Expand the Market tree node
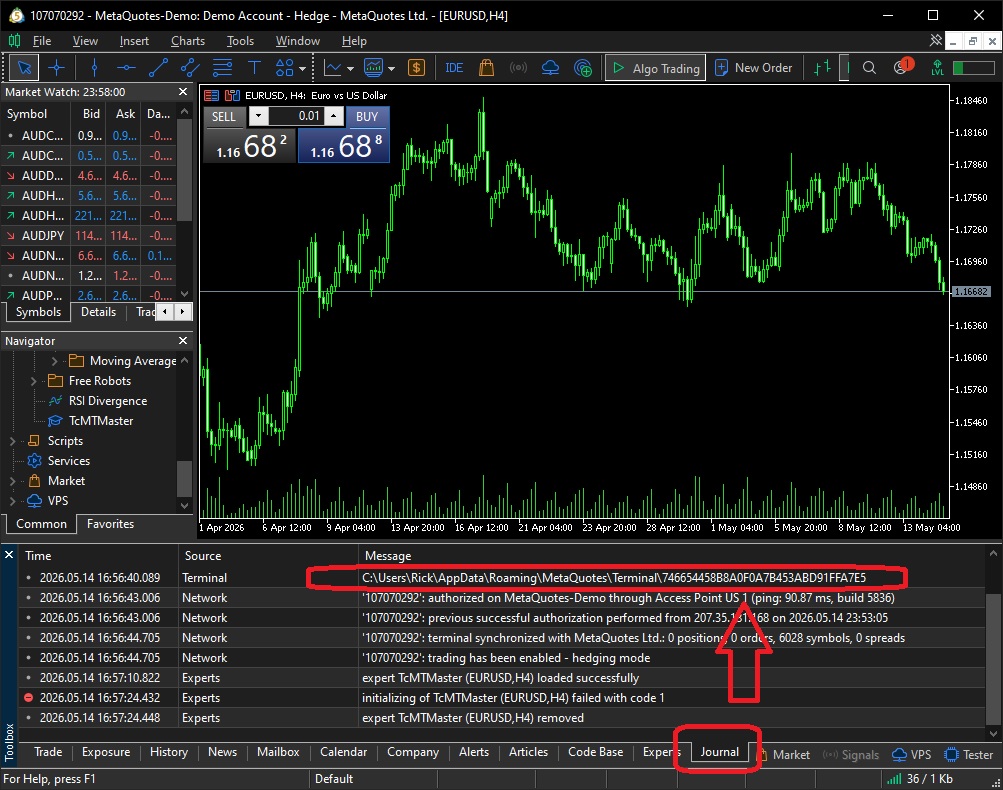The image size is (1003, 790). click(13, 480)
